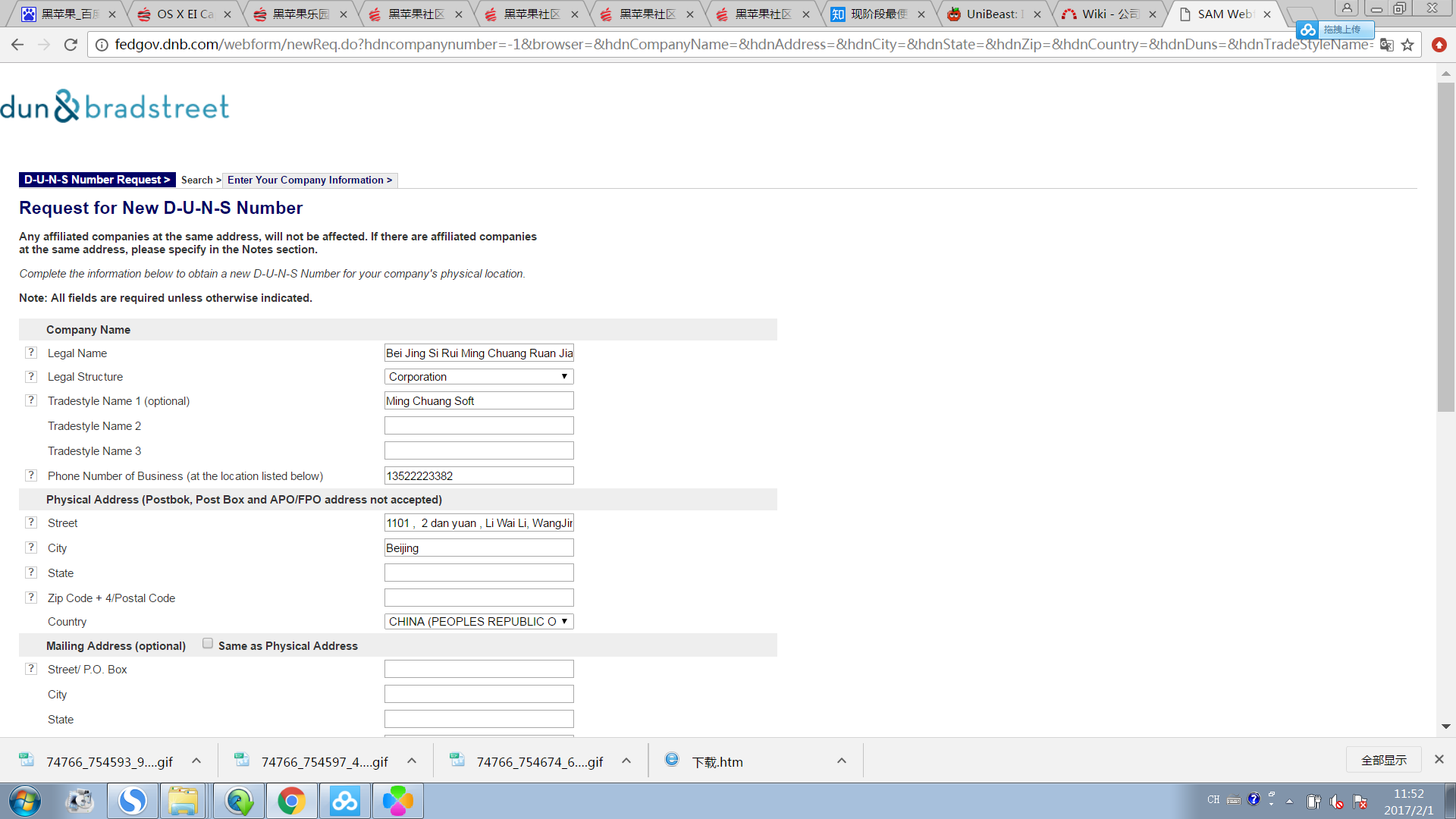
Task: Click help icon beside Phone Number of Business
Action: tap(31, 475)
